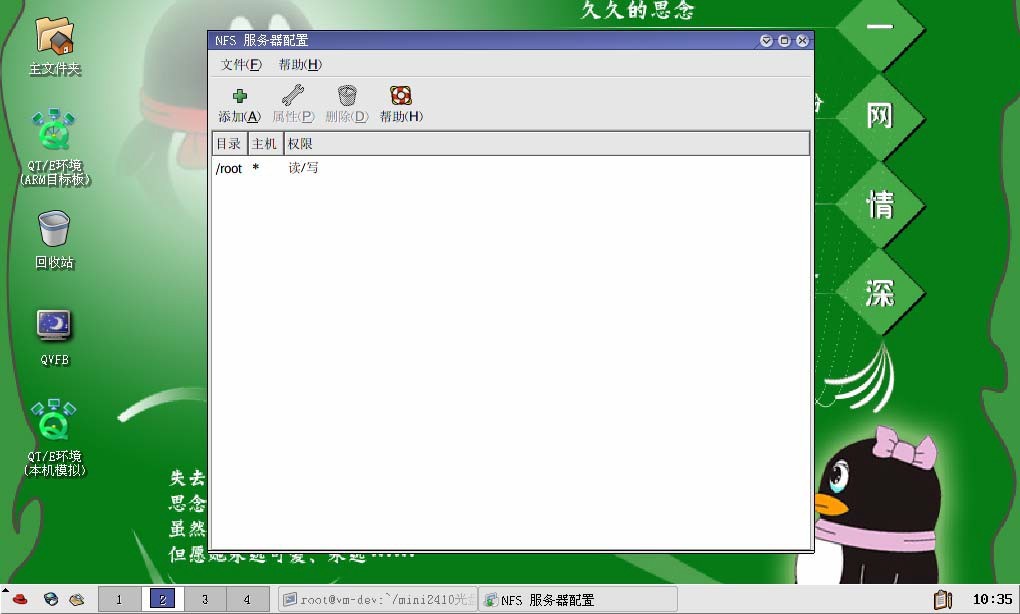Select the QT/E环境 (ARM目标板) desktop icon

(55, 131)
